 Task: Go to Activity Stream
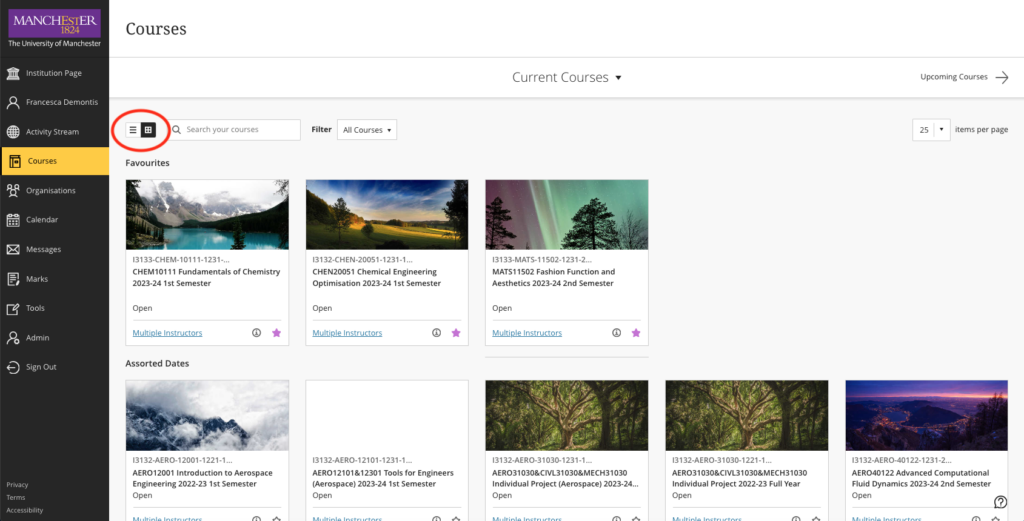coord(54,132)
